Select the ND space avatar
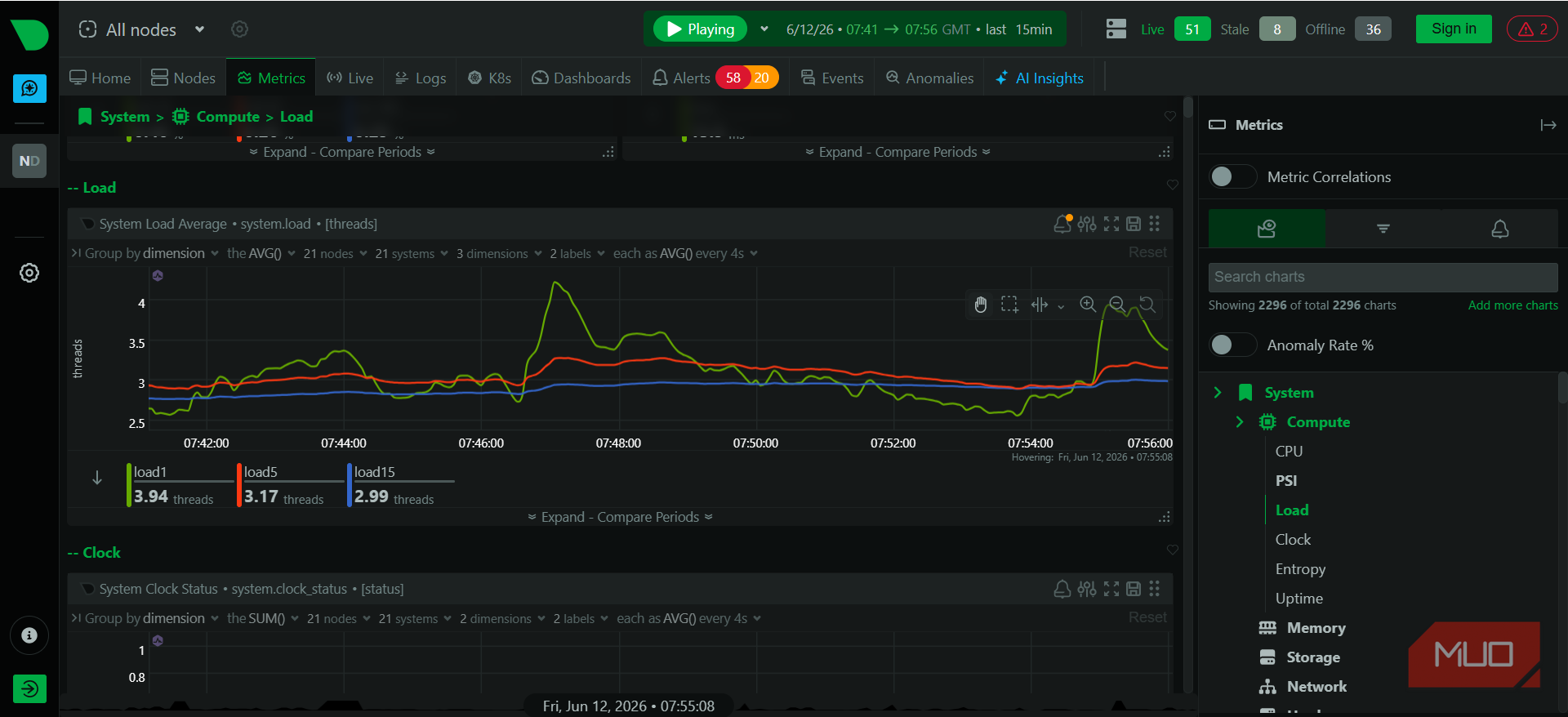This screenshot has width=1568, height=717. click(29, 161)
